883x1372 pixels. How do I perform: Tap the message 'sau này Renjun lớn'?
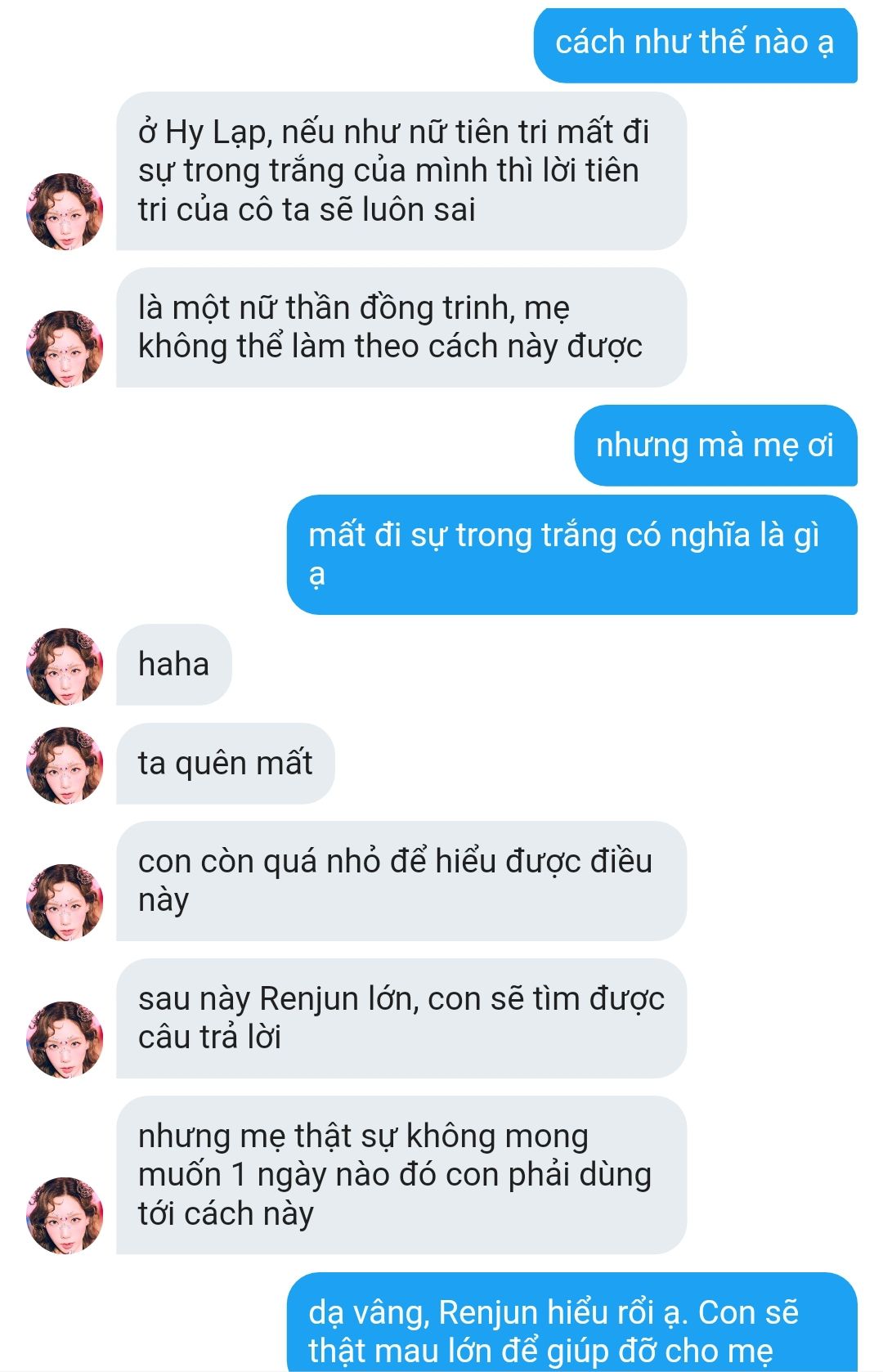(x=401, y=1018)
